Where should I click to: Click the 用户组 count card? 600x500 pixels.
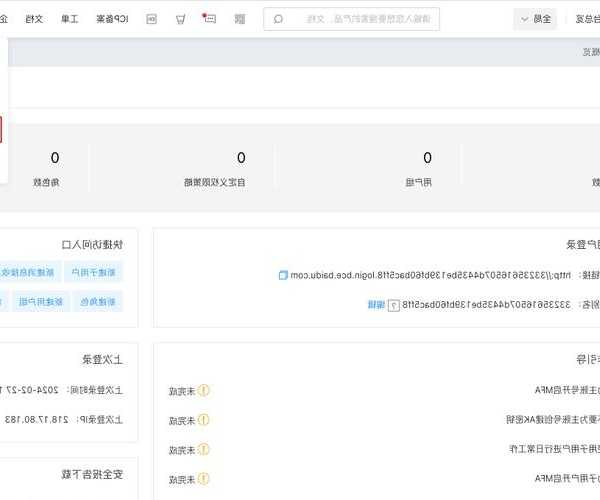[427, 168]
